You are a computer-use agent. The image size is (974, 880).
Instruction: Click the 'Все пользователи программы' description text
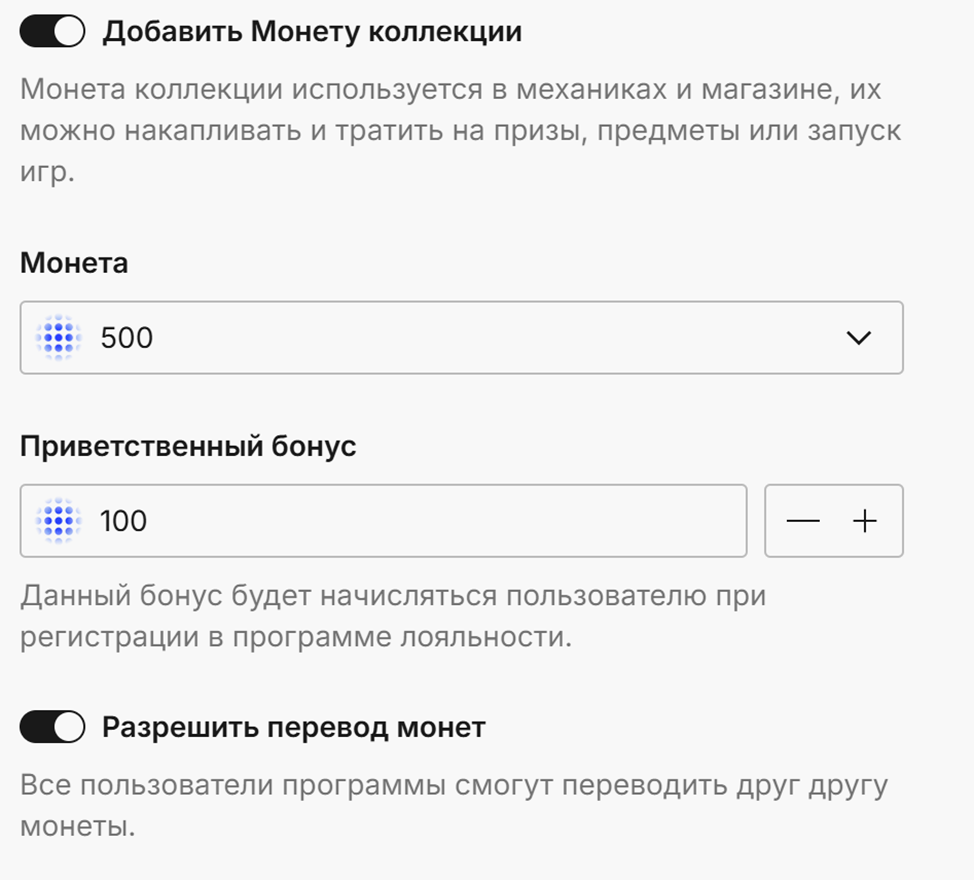[x=454, y=805]
